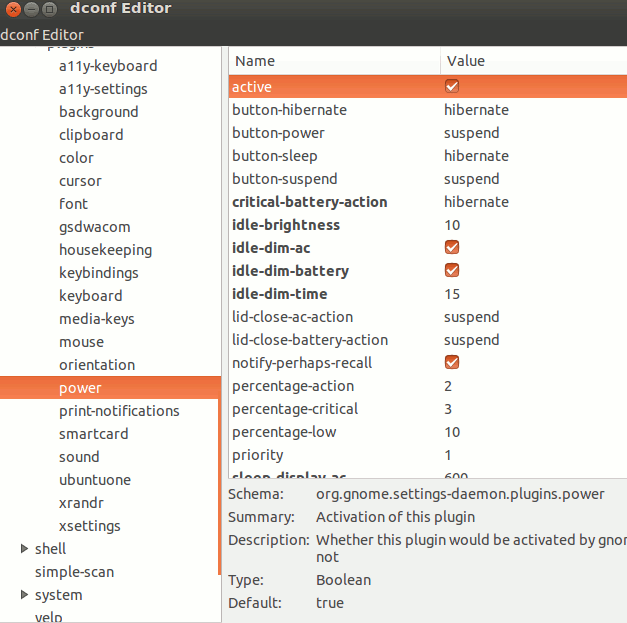Maximize the dconf Editor window
Viewport: 627px width, 623px height.
click(50, 8)
